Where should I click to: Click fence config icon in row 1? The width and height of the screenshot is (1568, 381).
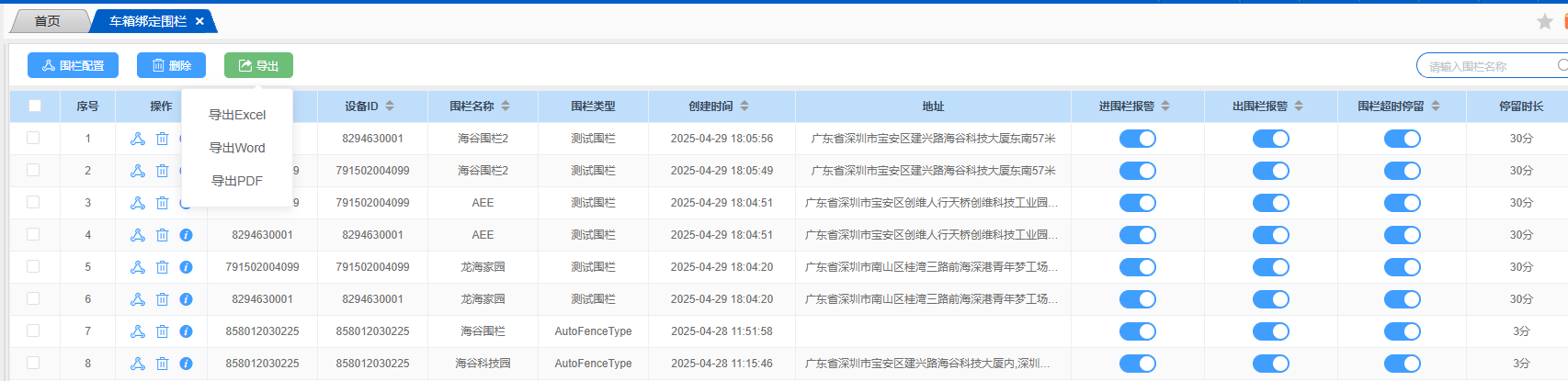[138, 139]
